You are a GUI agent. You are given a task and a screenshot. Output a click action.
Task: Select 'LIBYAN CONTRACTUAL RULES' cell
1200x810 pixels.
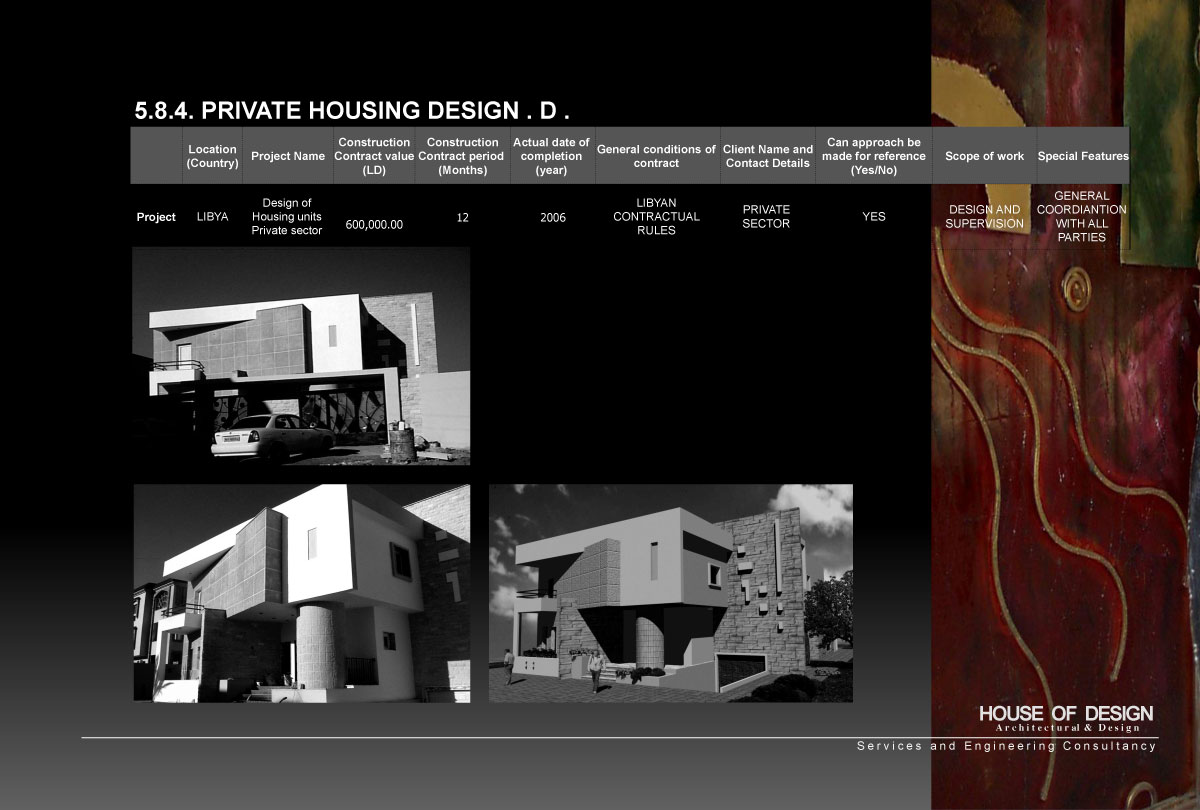point(656,217)
